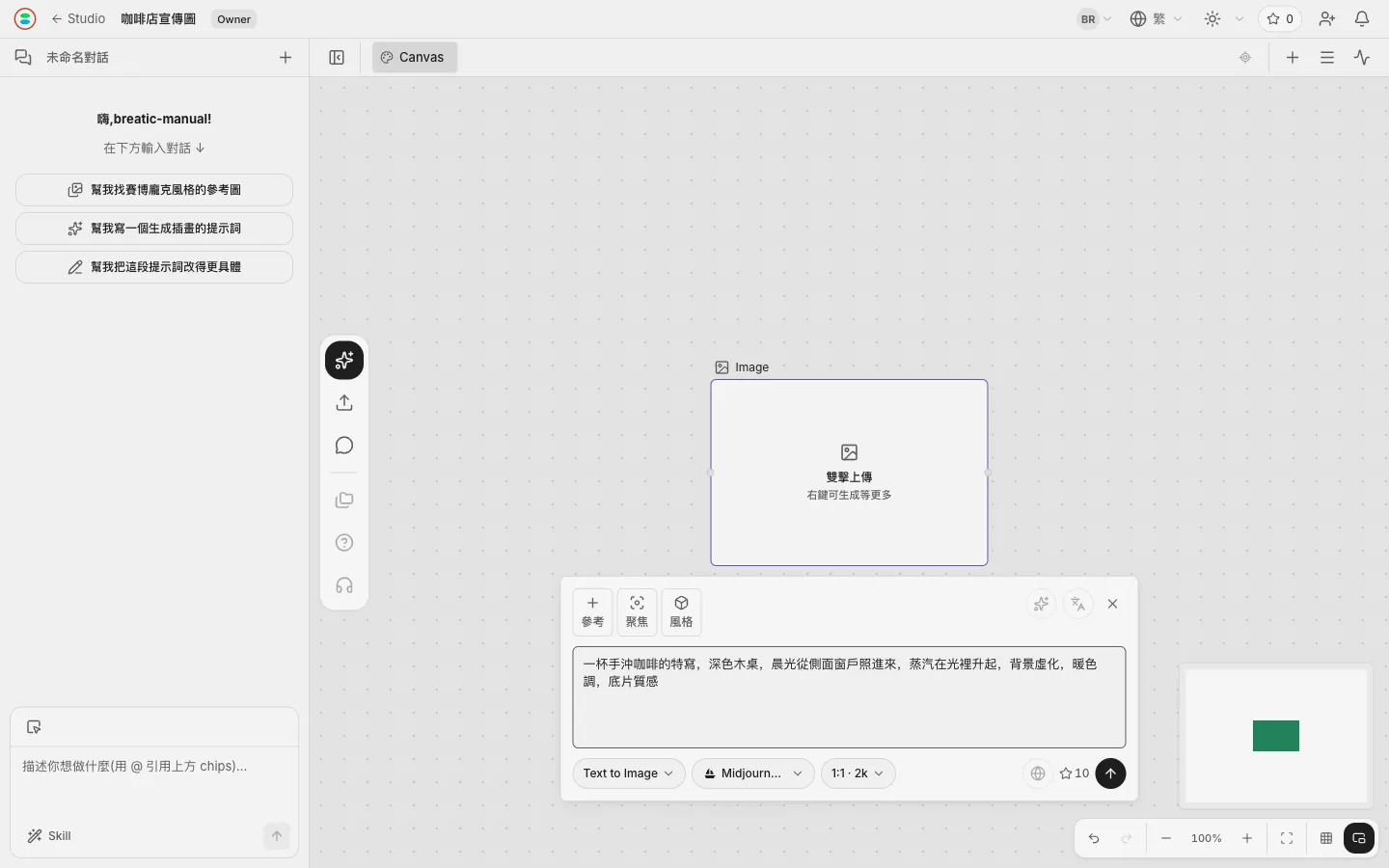
Task: Undo the last canvas action
Action: [x=1094, y=838]
